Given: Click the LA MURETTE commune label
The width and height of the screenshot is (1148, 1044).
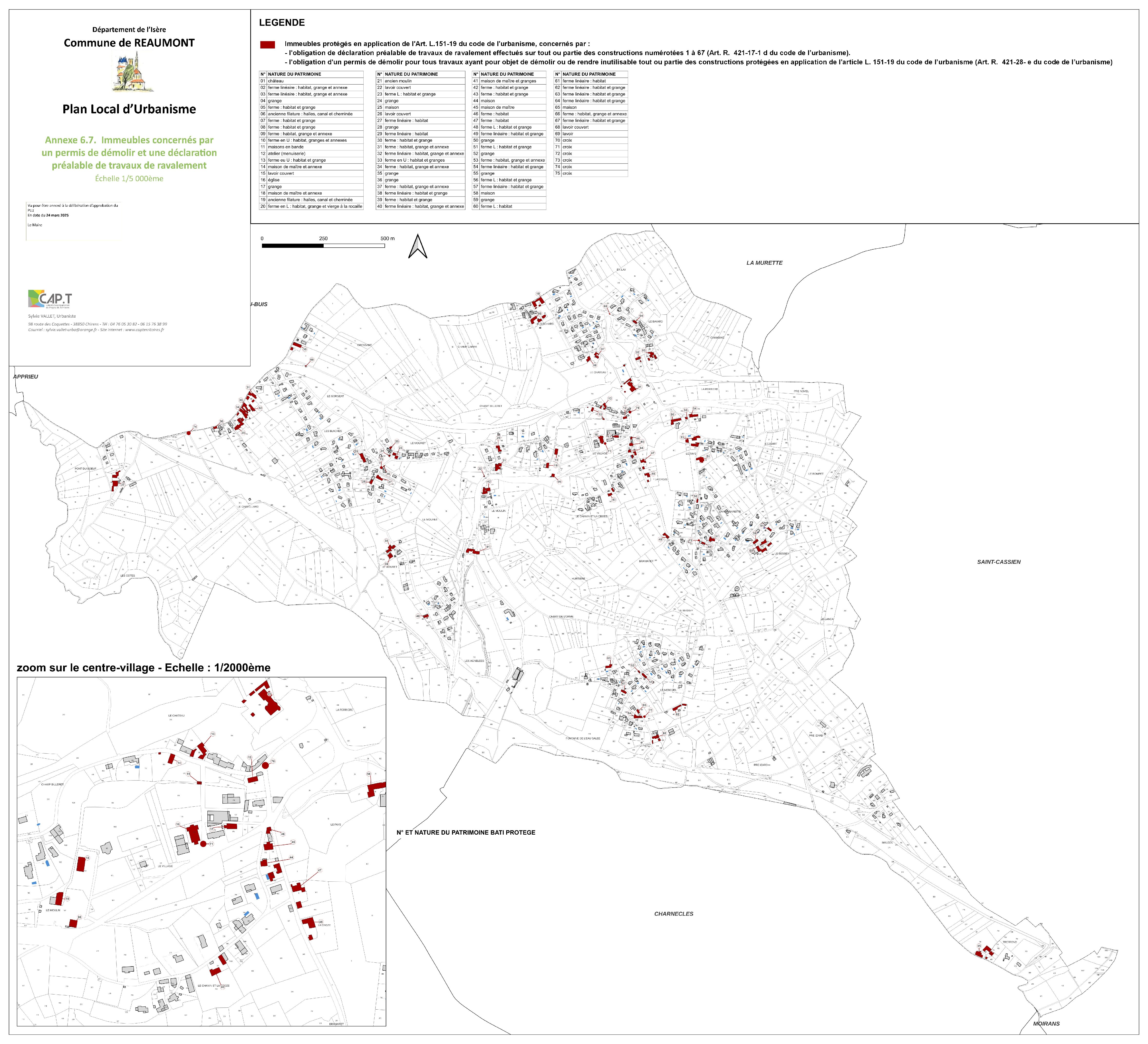Looking at the screenshot, I should 764,263.
